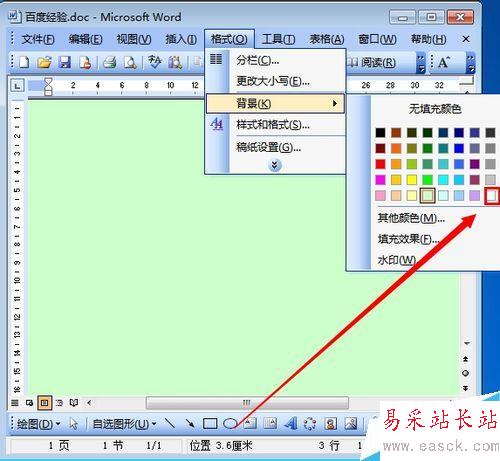500x461 pixels.
Task: Open the Window menu
Action: [x=377, y=39]
